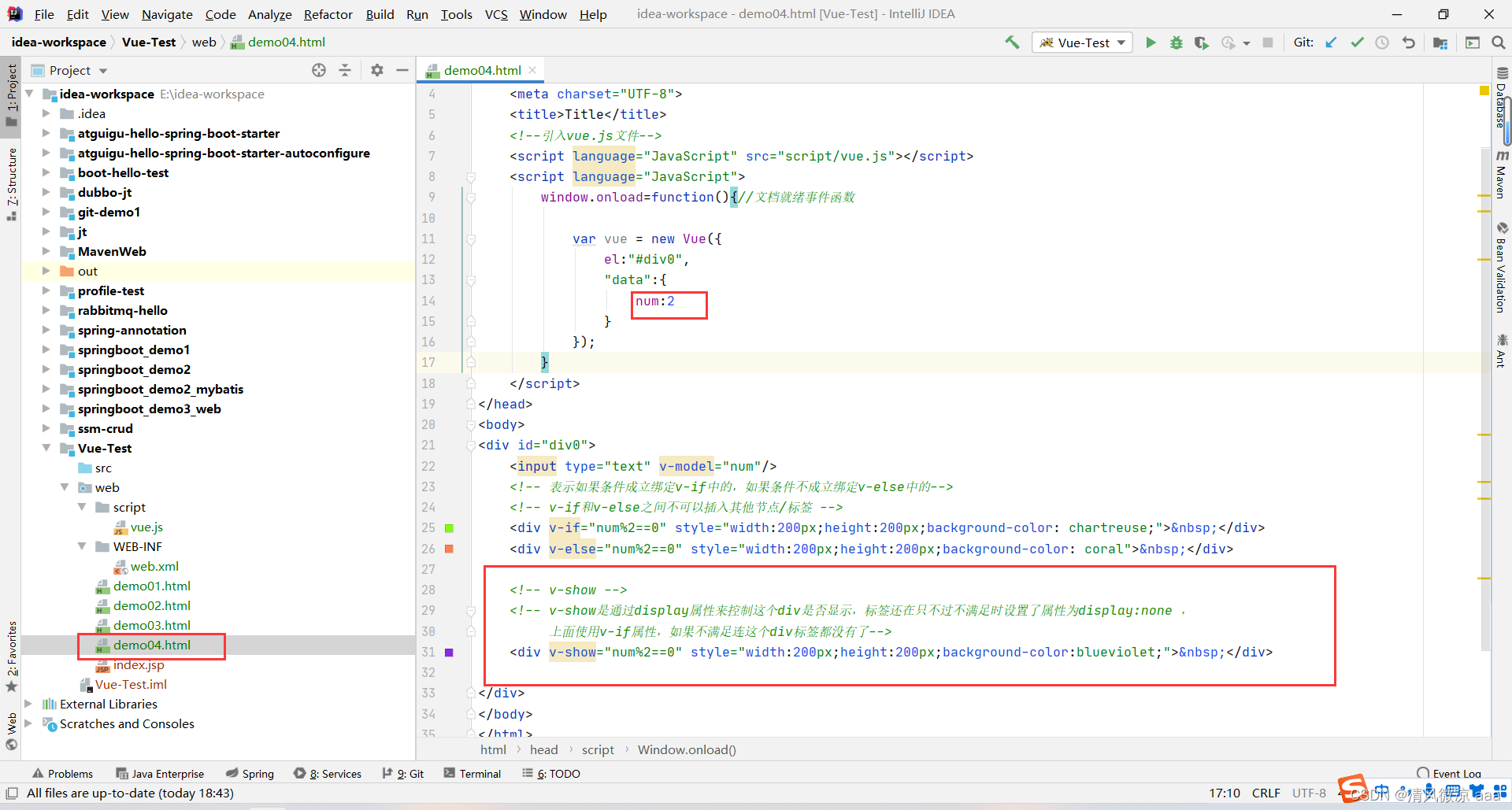Click the Git rollback arrow icon
This screenshot has height=810, width=1512.
(x=1409, y=43)
